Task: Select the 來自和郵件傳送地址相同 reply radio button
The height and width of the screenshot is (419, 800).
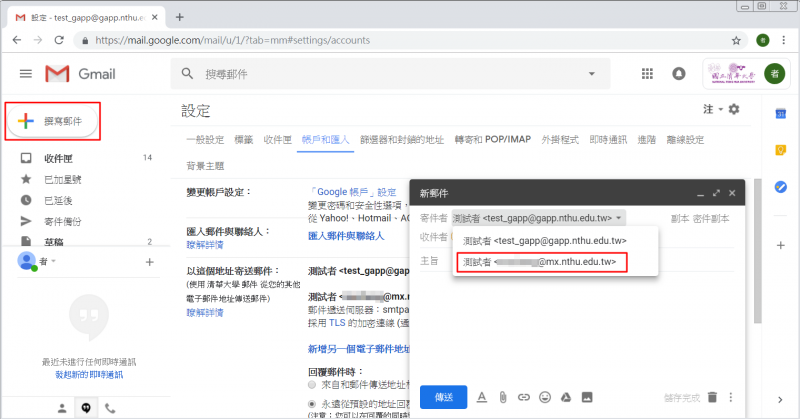Action: [x=313, y=384]
